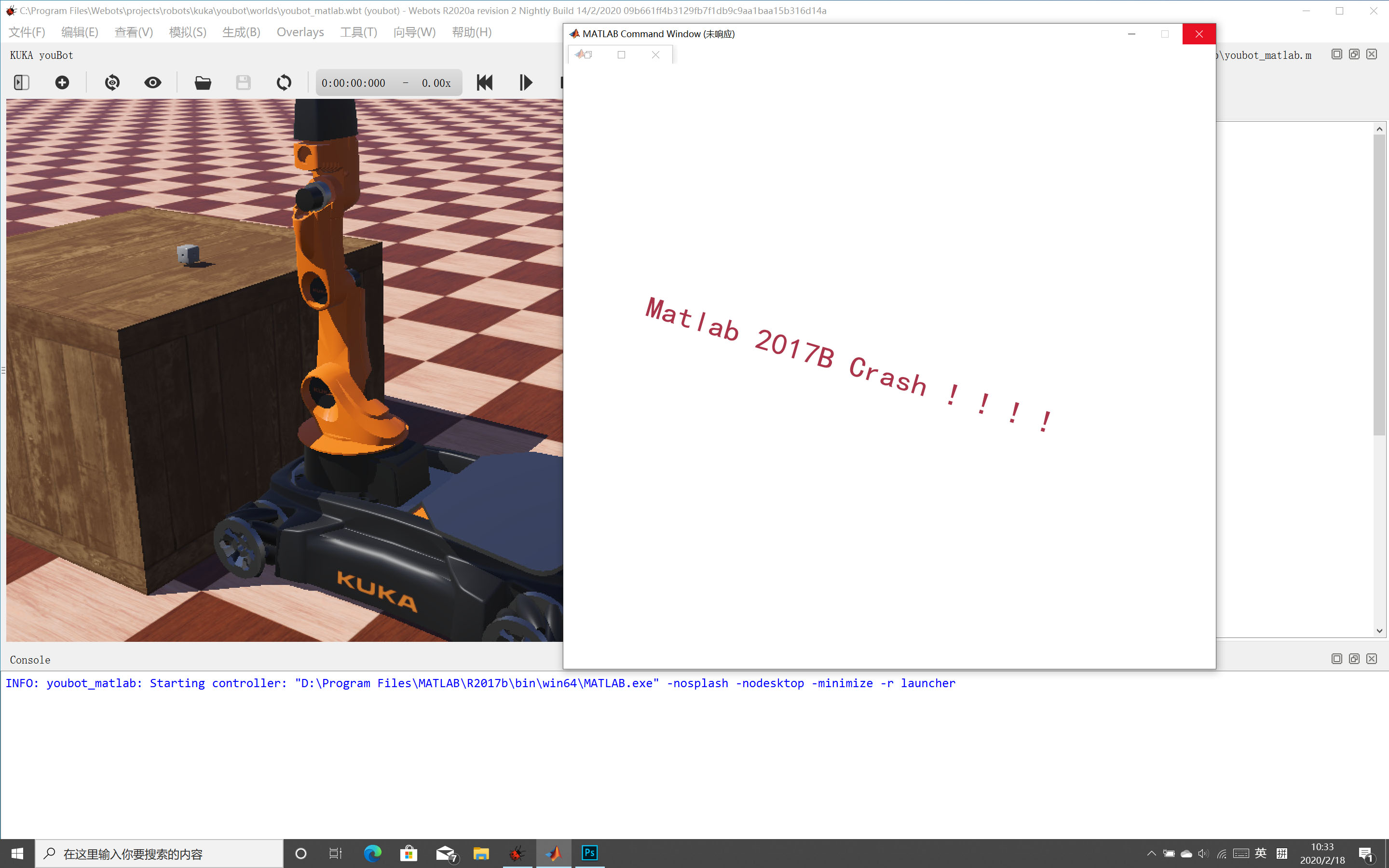Open the 工具(T) menu
The image size is (1389, 868).
[359, 32]
